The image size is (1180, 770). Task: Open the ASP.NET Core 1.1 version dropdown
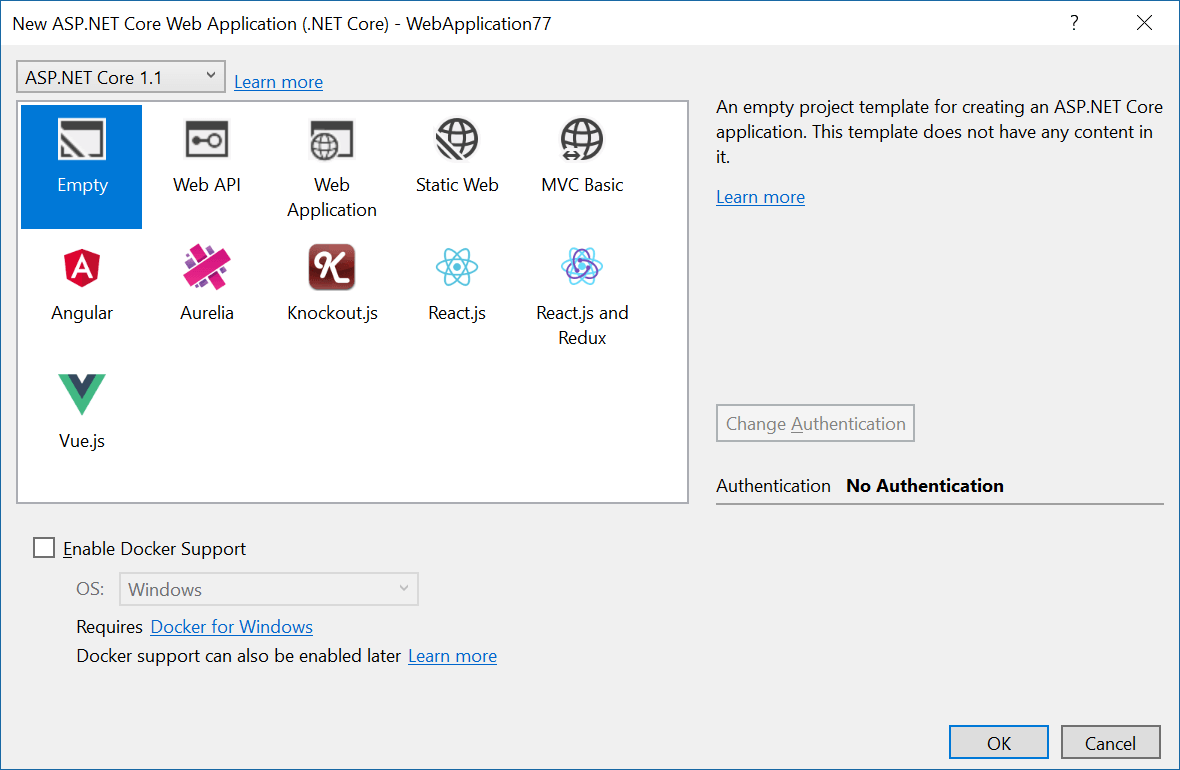pyautogui.click(x=120, y=77)
